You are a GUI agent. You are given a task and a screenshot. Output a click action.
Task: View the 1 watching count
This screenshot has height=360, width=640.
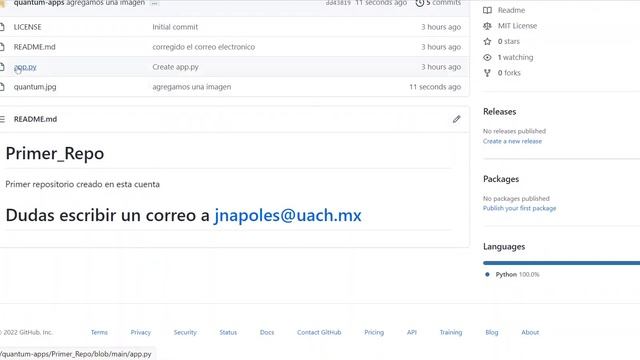click(515, 57)
